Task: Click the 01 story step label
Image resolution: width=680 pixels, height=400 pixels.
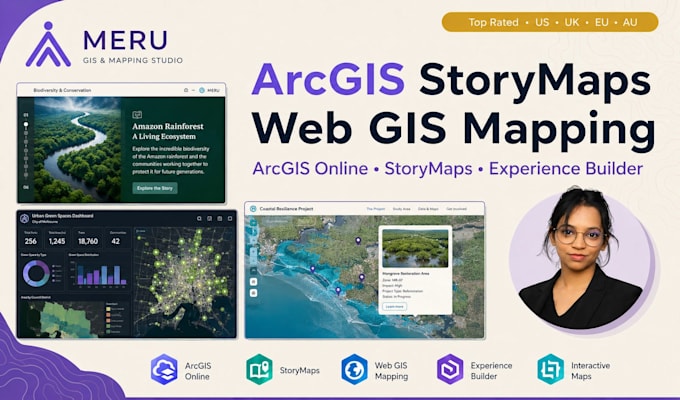Action: 26,115
